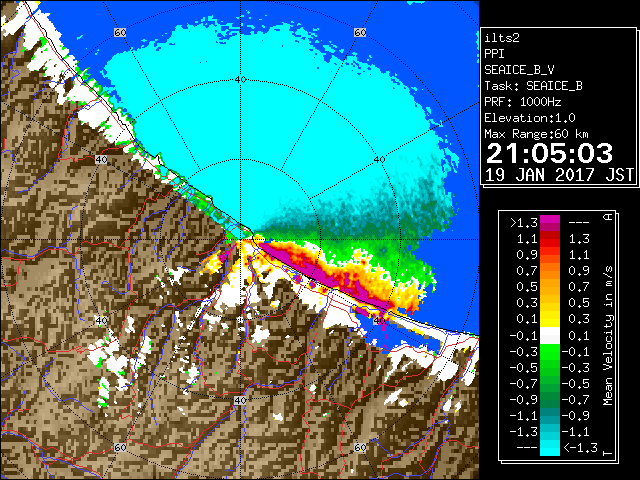Click the timestamp '21:05:03'
This screenshot has height=480, width=640.
point(549,153)
